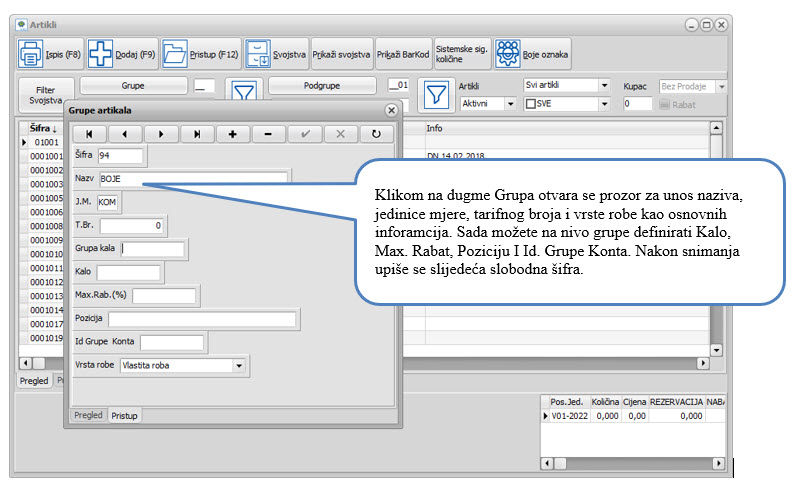Click right arrow of article list horizontal scrollbar

pos(703,363)
